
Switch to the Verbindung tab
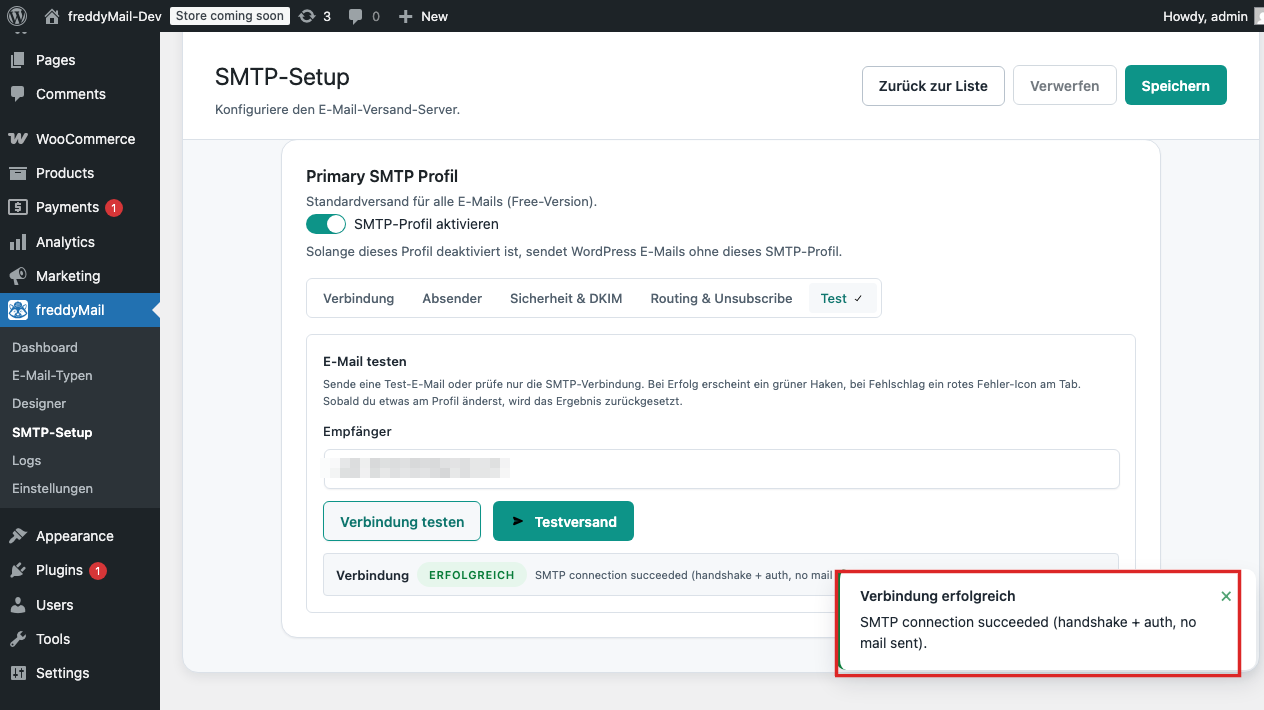[x=359, y=298]
